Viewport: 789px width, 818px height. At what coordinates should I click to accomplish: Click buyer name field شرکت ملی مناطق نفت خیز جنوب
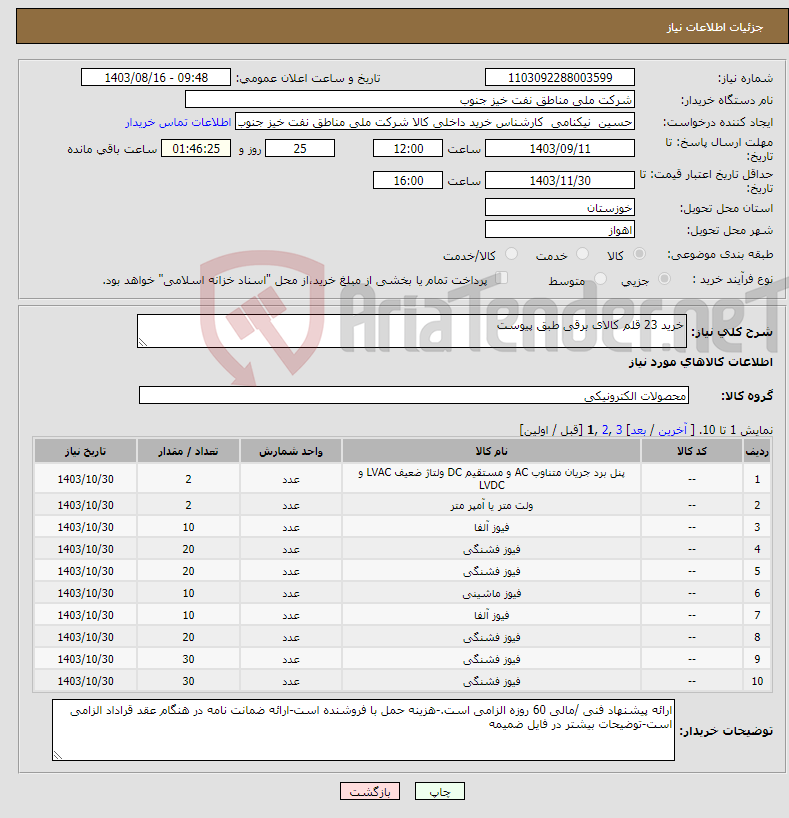click(410, 99)
